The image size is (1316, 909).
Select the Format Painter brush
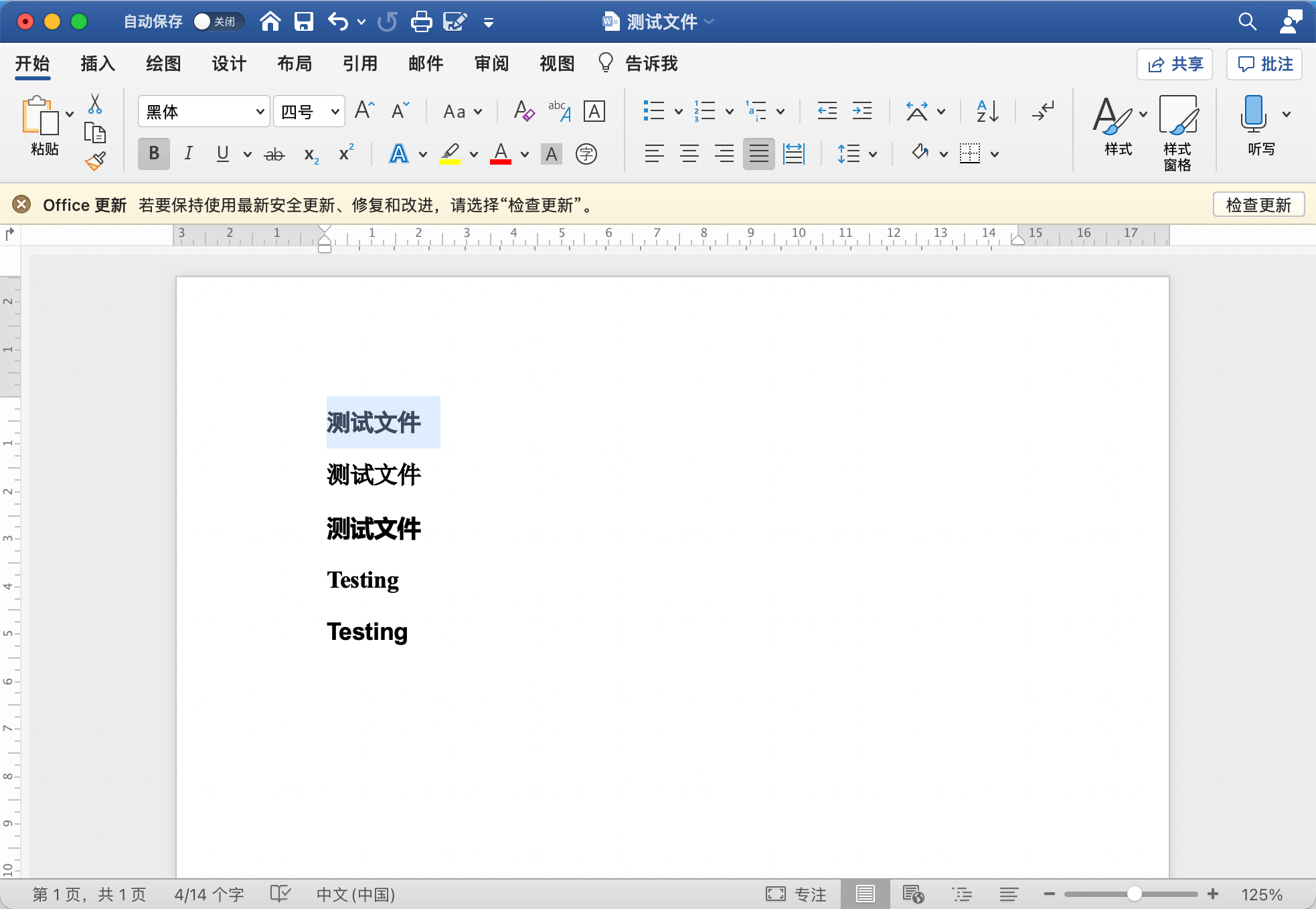point(95,161)
